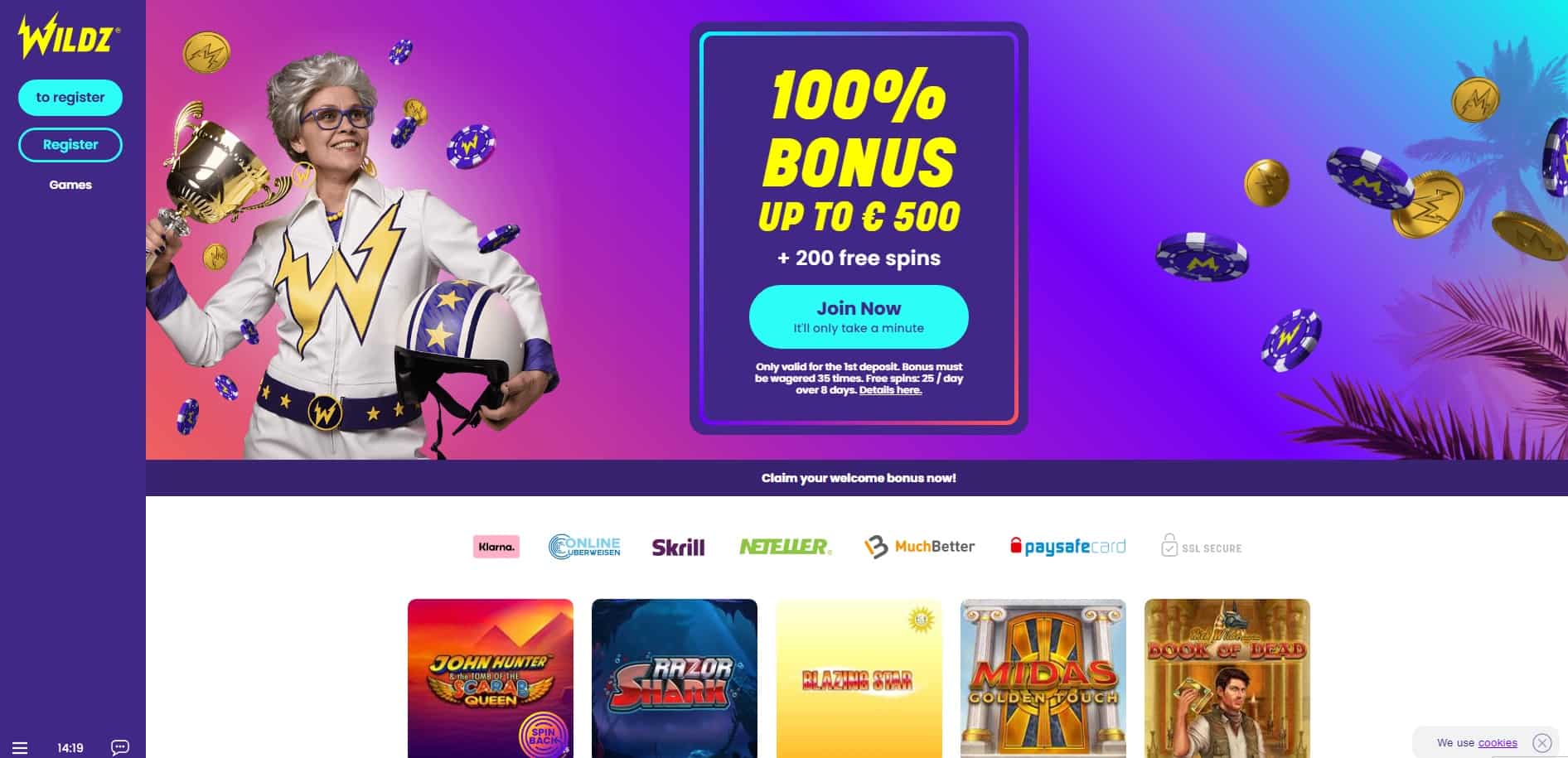
Task: Click the MuchBetter logo
Action: [919, 547]
